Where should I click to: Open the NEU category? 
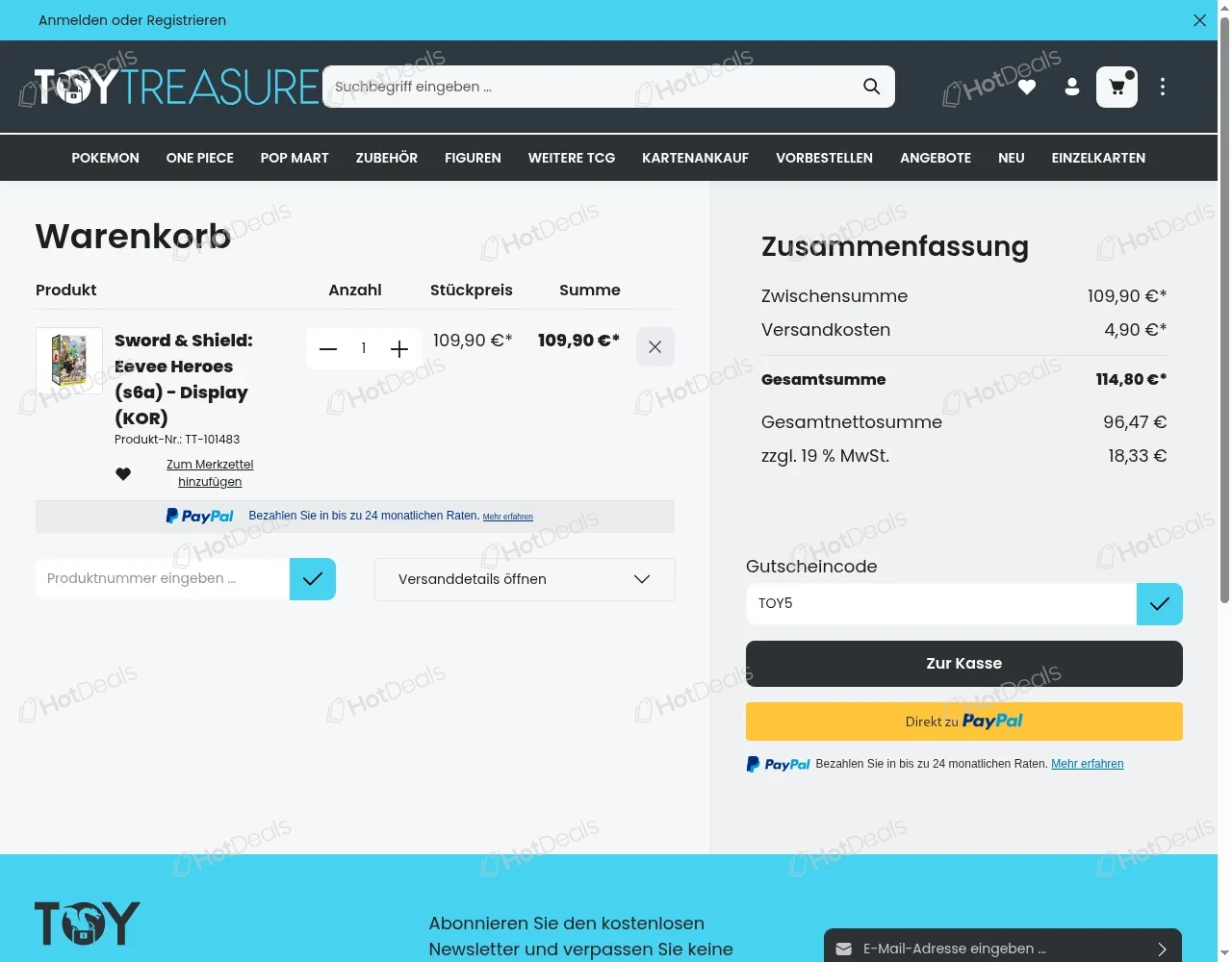1011,158
